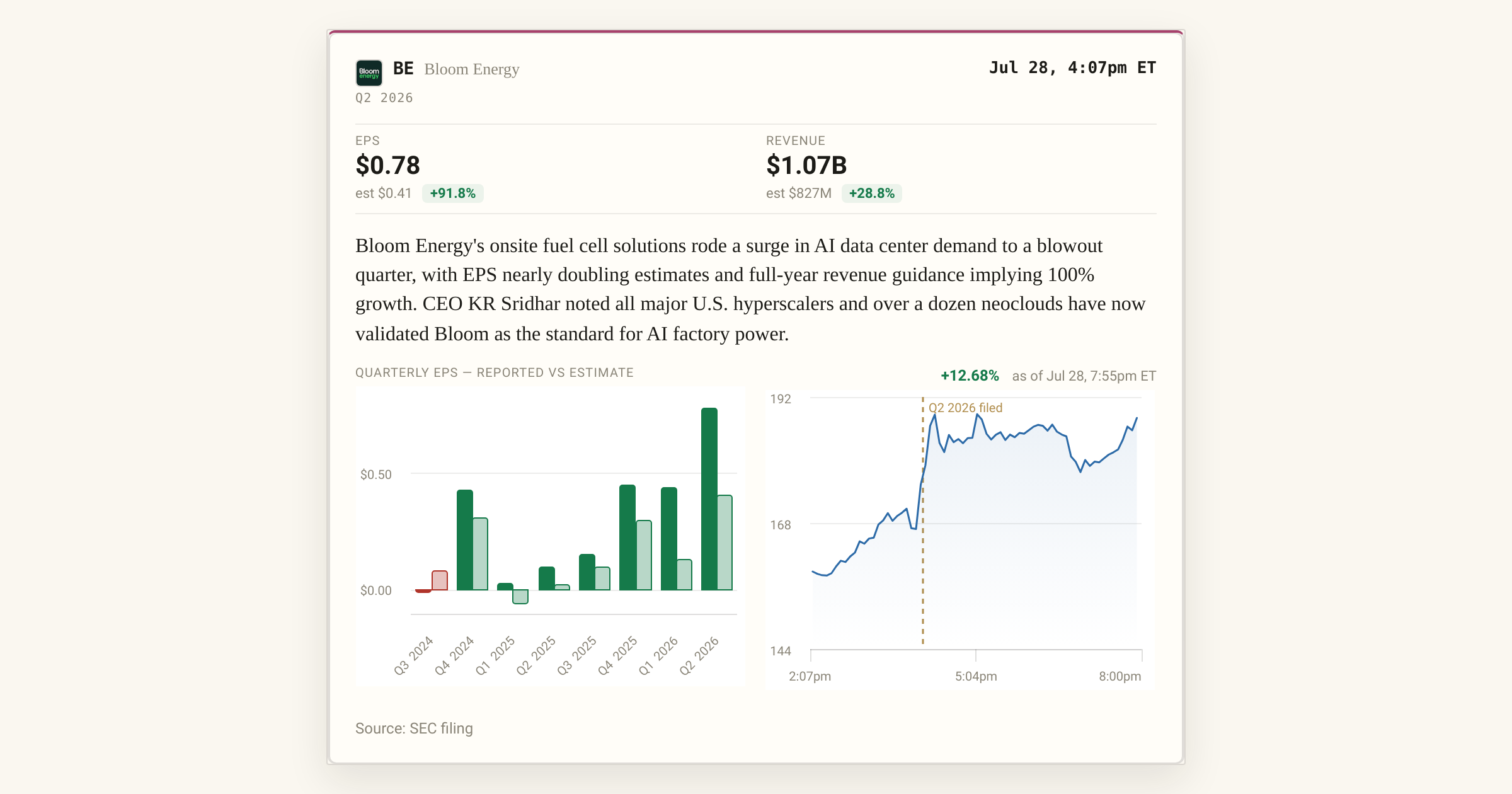This screenshot has width=1512, height=794.
Task: Click the Q2 2025 axis label on the EPS chart
Action: [x=536, y=655]
